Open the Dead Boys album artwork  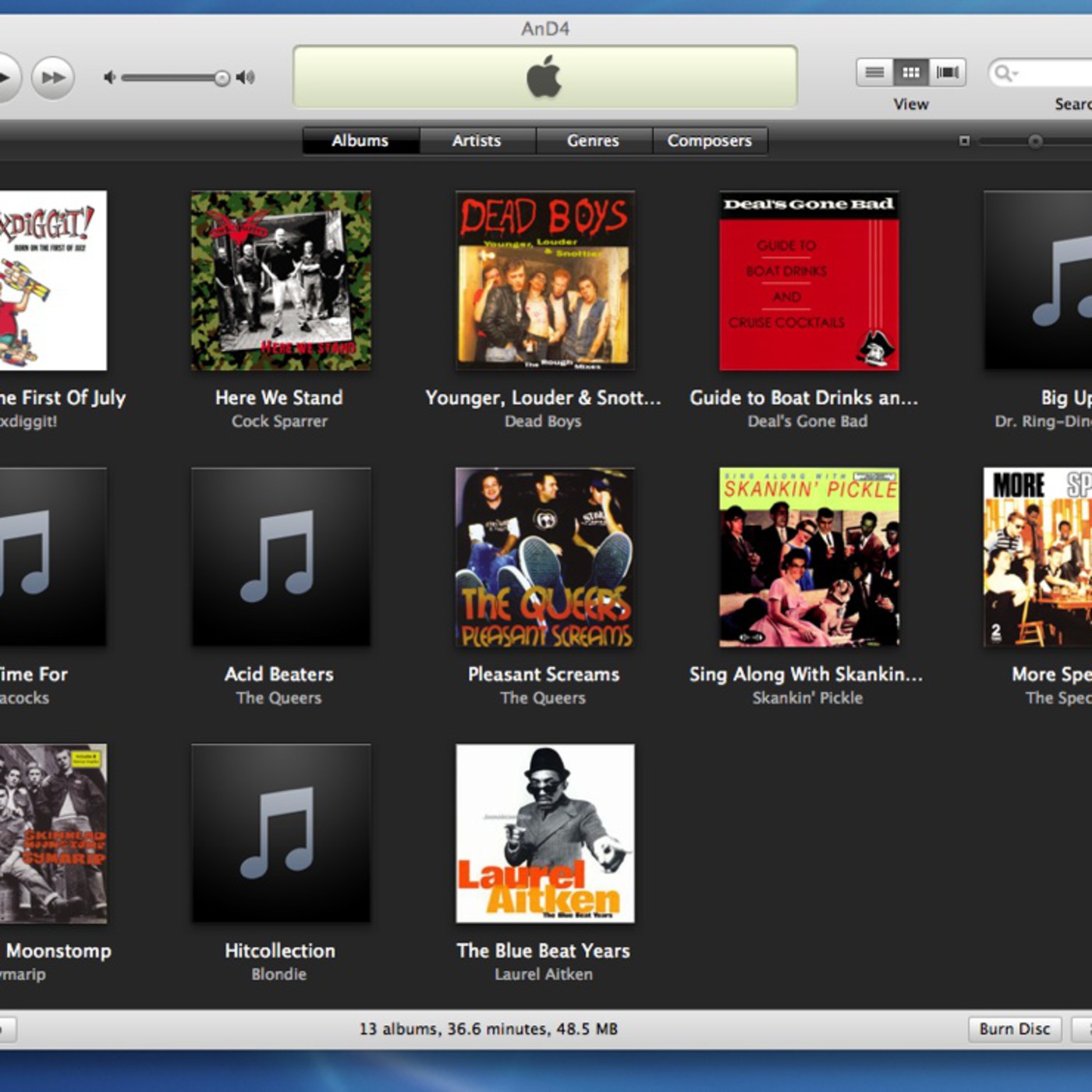click(x=544, y=281)
